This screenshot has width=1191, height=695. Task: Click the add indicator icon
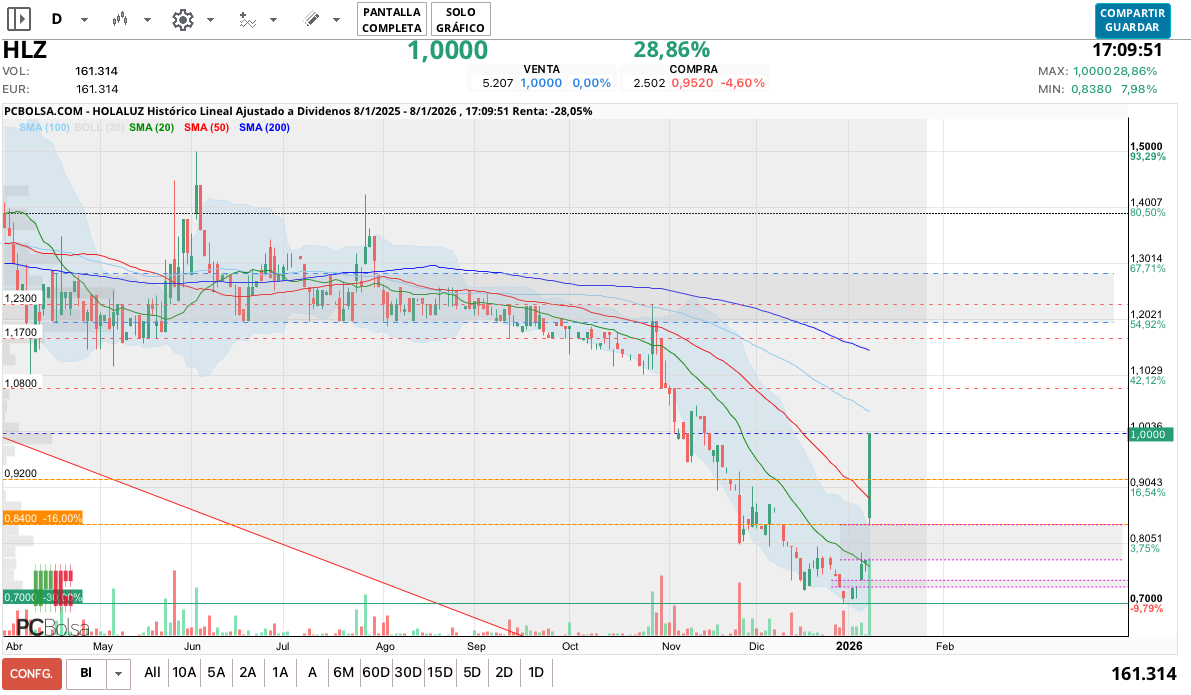click(x=247, y=19)
